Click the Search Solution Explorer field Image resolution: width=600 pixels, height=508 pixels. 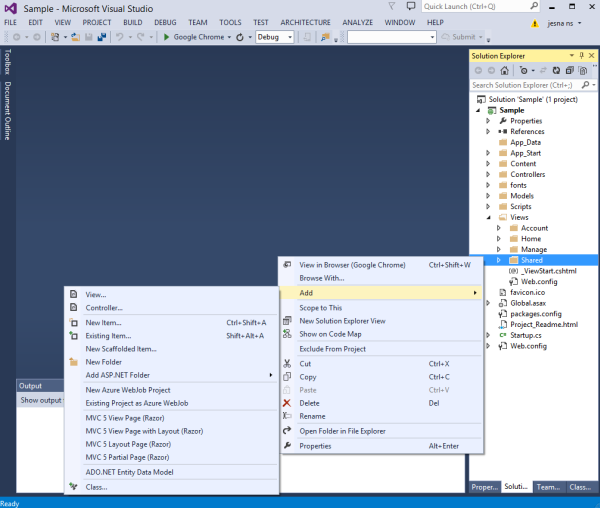pyautogui.click(x=525, y=85)
